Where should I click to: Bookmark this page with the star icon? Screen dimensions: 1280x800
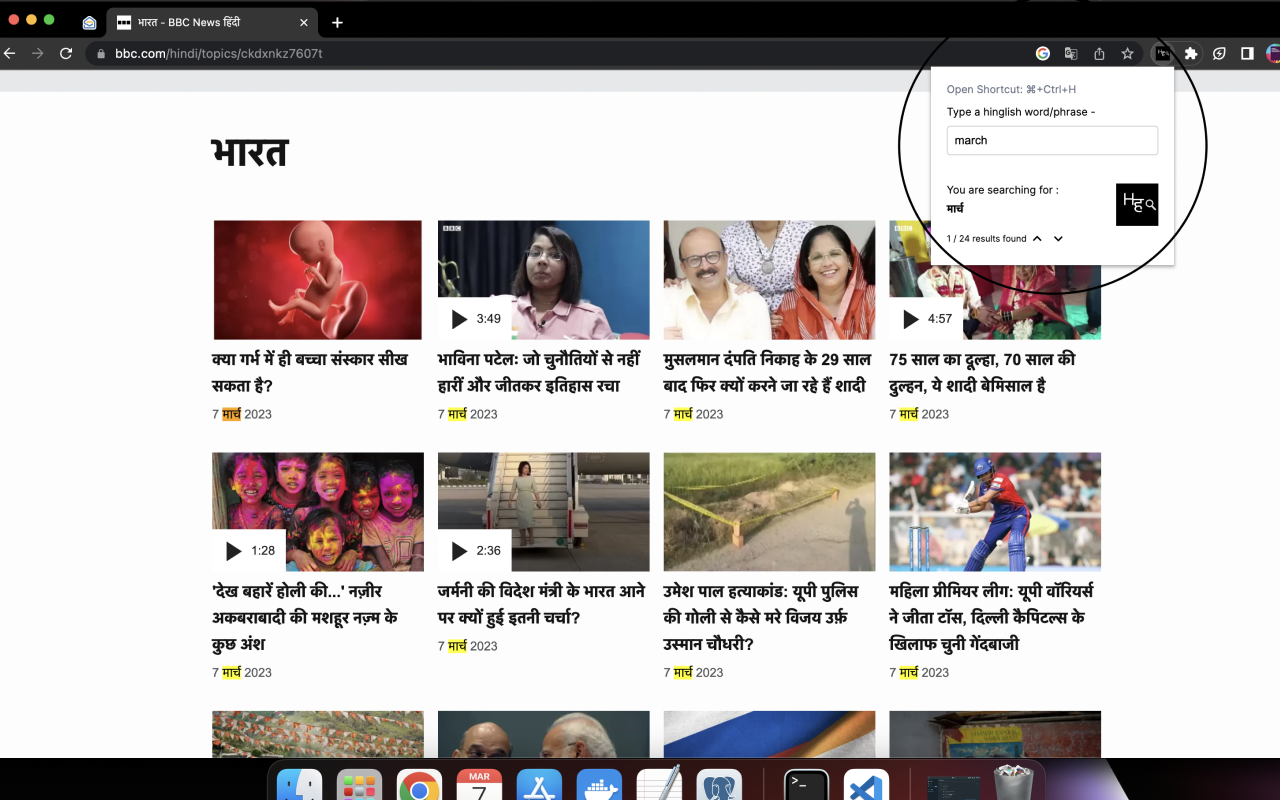[x=1127, y=53]
